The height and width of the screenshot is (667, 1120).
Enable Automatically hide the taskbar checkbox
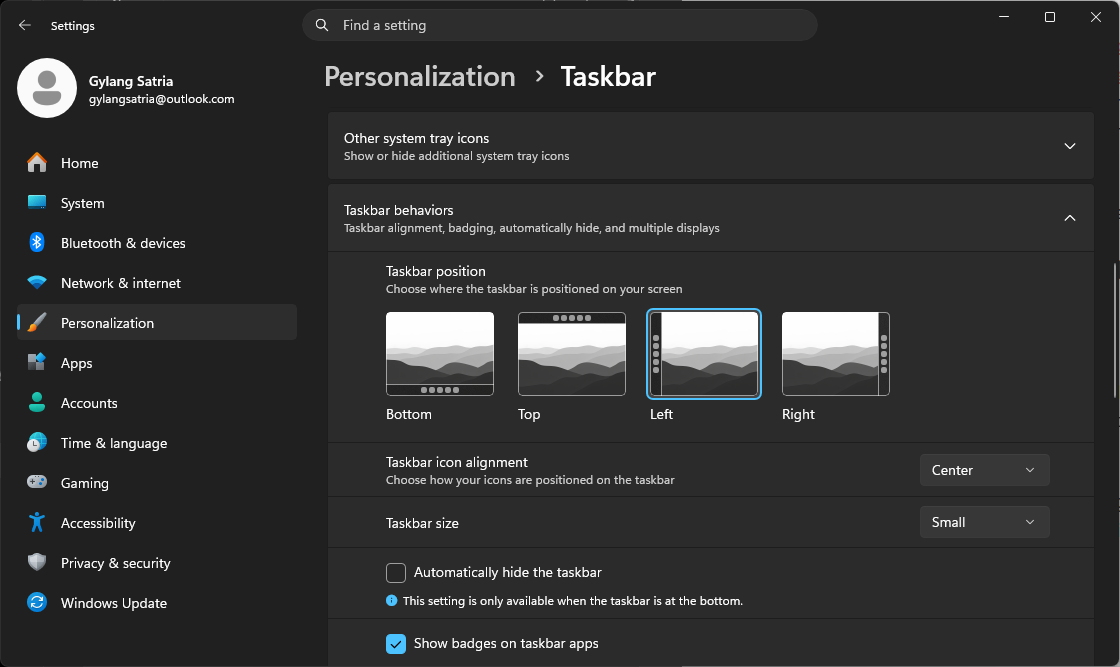pos(396,573)
